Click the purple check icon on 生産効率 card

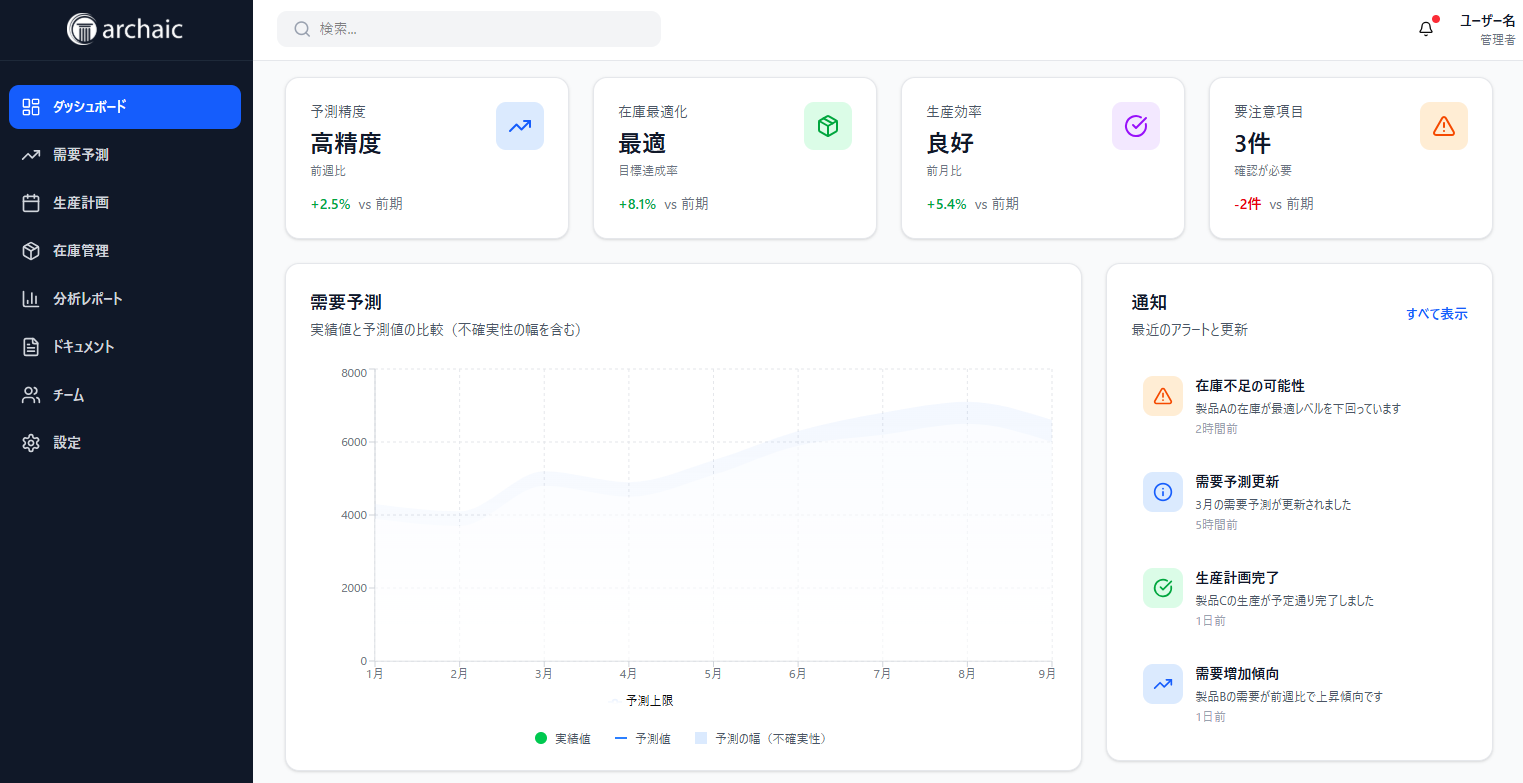(1135, 126)
